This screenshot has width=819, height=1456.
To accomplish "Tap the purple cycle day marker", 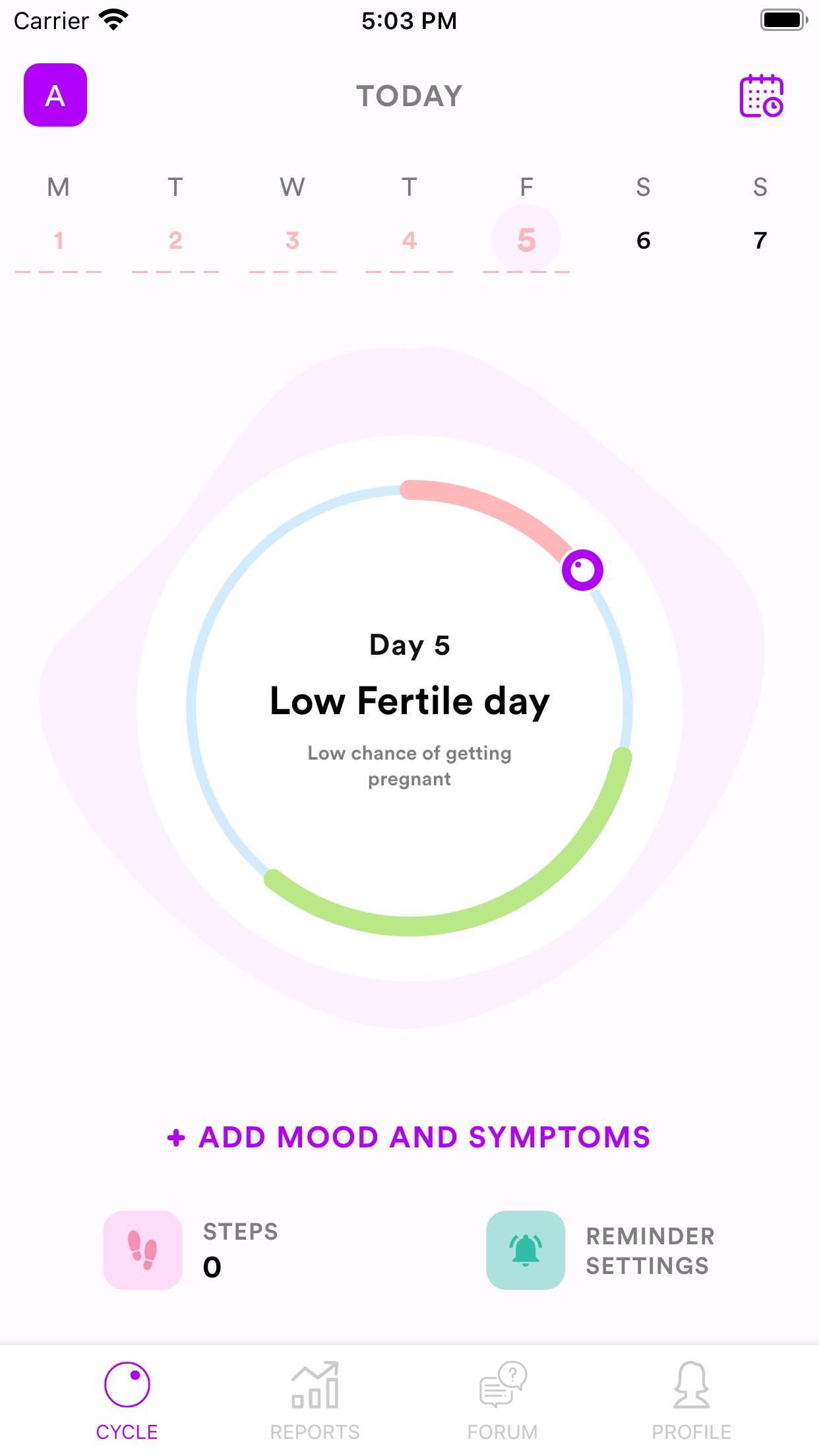I will coord(582,570).
